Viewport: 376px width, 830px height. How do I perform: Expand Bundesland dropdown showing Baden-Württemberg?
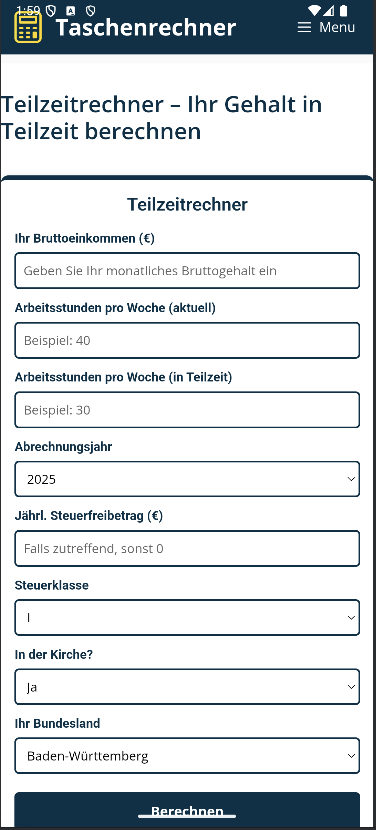coord(187,755)
